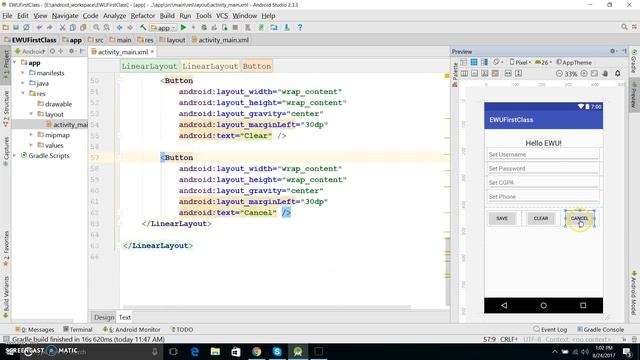
Task: Zoom out the layout preview
Action: [559, 73]
